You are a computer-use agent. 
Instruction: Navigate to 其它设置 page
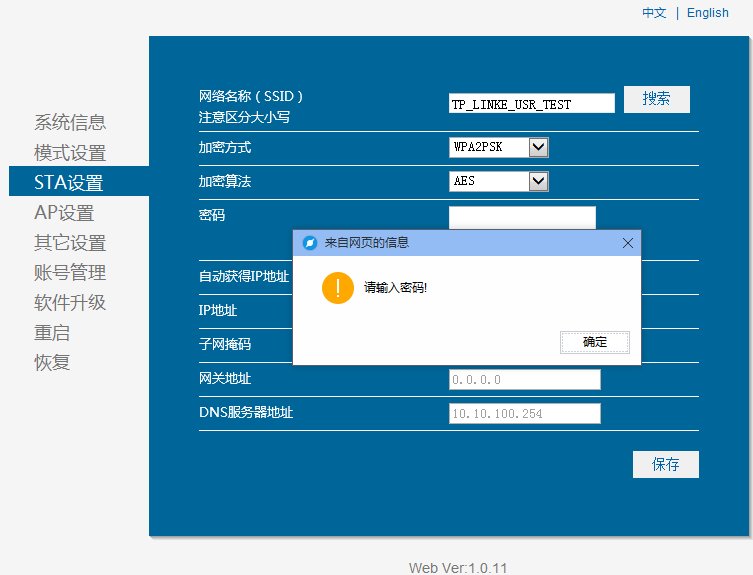click(x=70, y=243)
